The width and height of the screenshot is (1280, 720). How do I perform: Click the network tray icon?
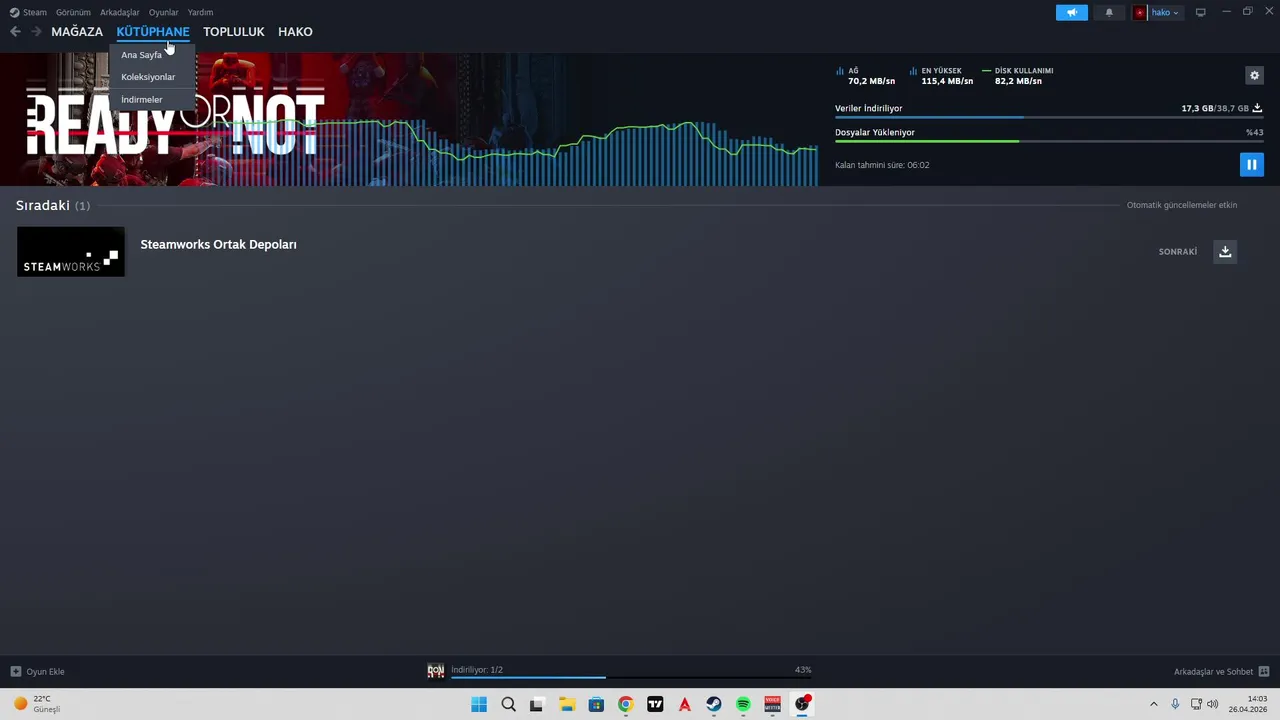pyautogui.click(x=1196, y=704)
